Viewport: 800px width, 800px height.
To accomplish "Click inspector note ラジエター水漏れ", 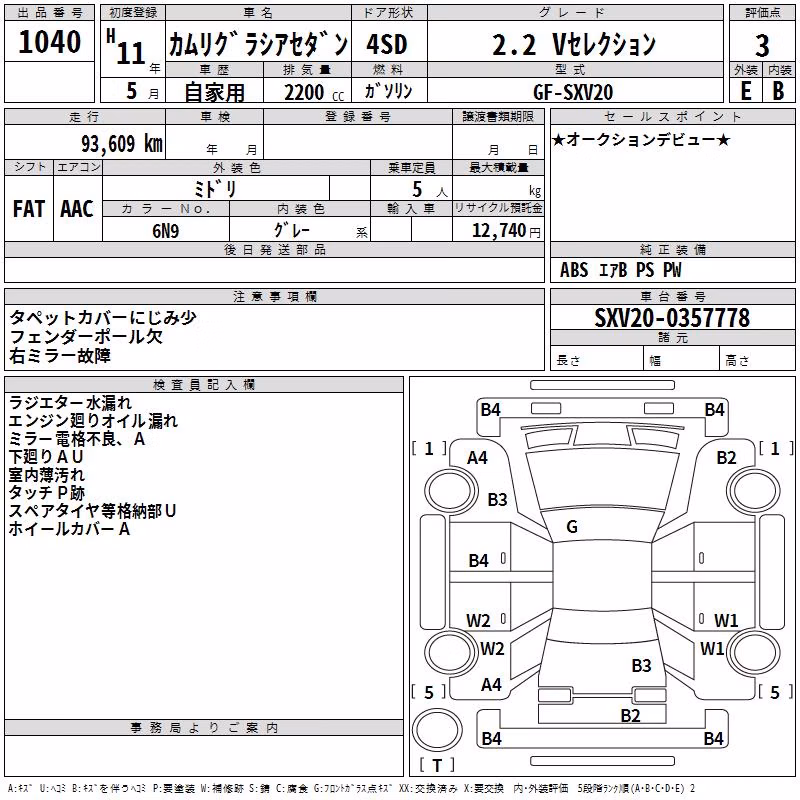I will tap(70, 403).
